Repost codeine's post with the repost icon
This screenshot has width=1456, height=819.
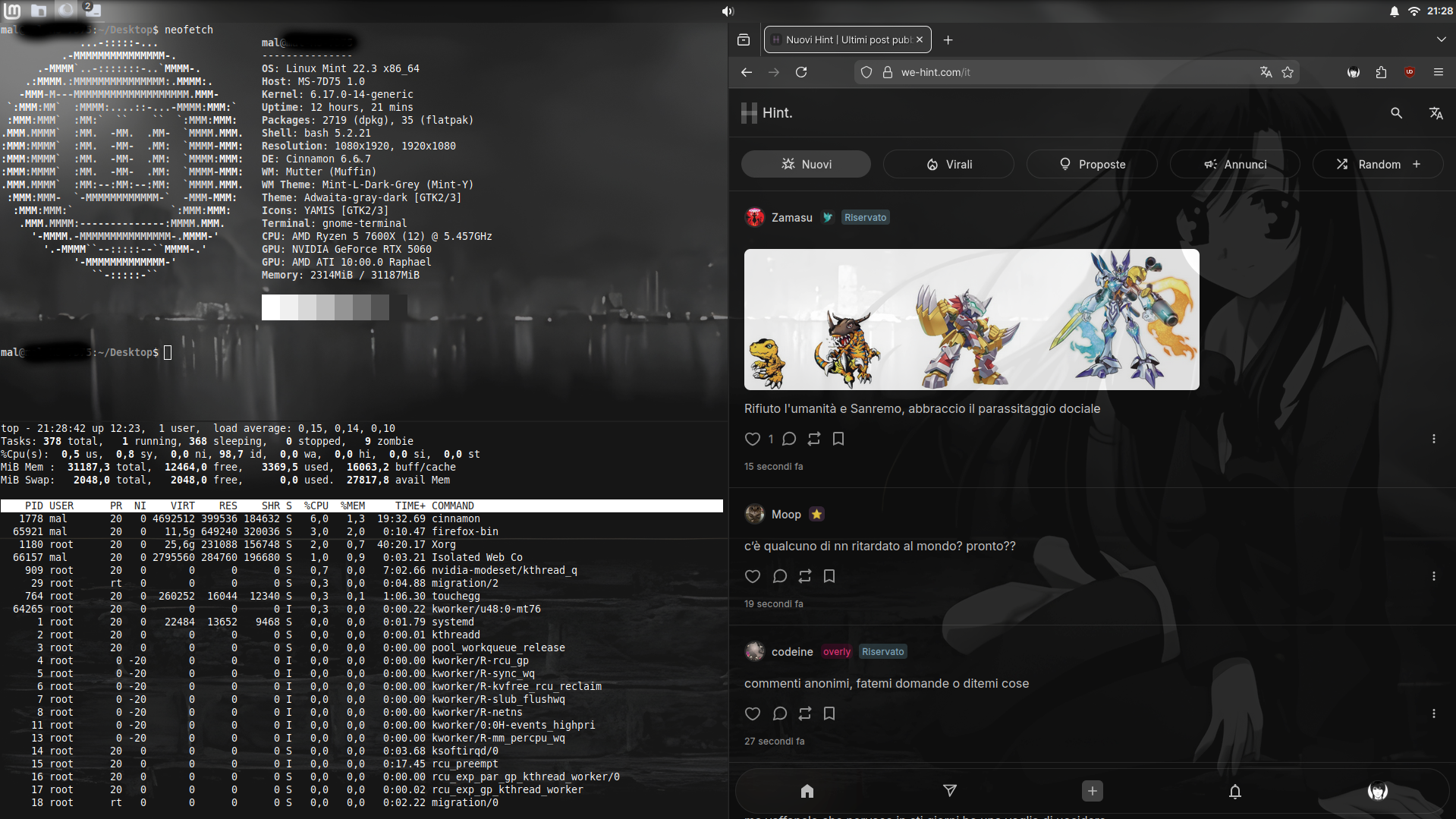(x=804, y=713)
